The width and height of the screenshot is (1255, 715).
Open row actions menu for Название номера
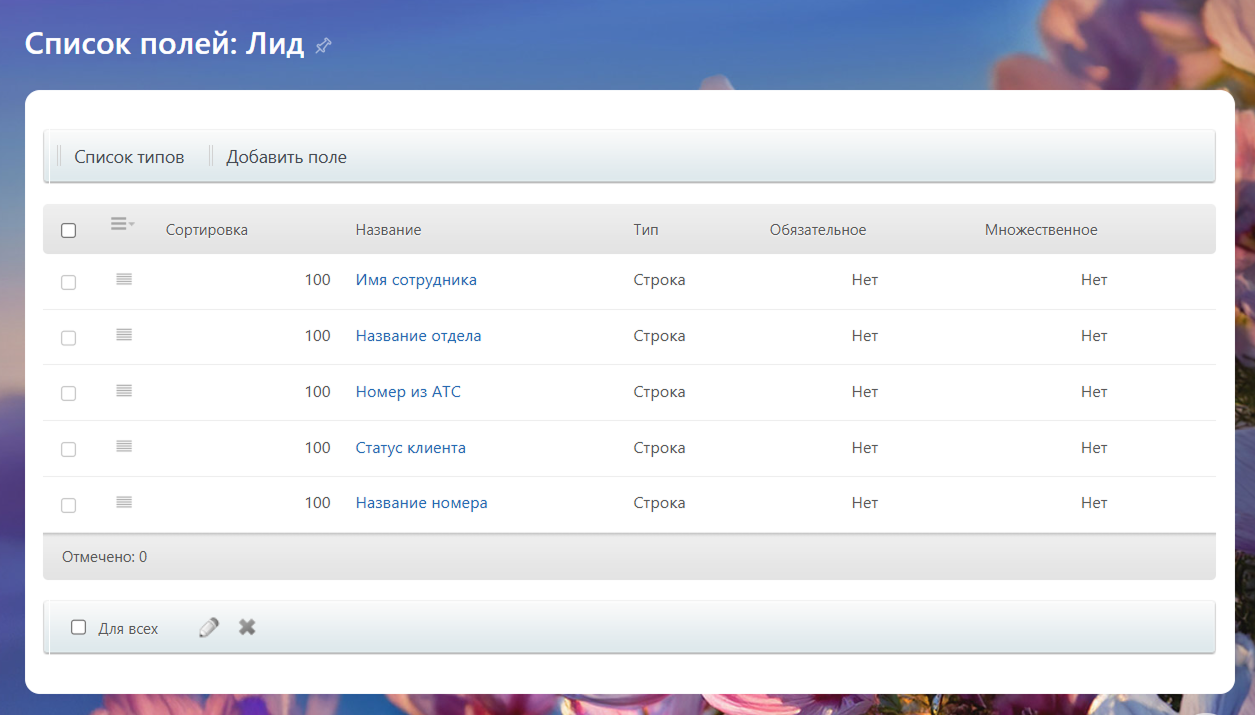[124, 503]
